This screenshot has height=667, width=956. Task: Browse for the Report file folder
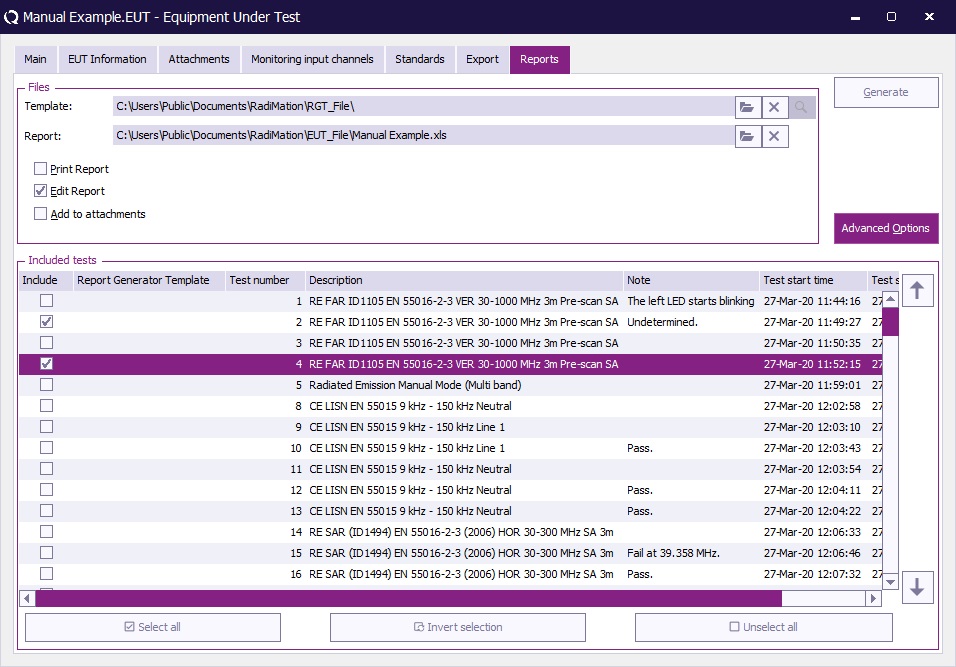(747, 136)
